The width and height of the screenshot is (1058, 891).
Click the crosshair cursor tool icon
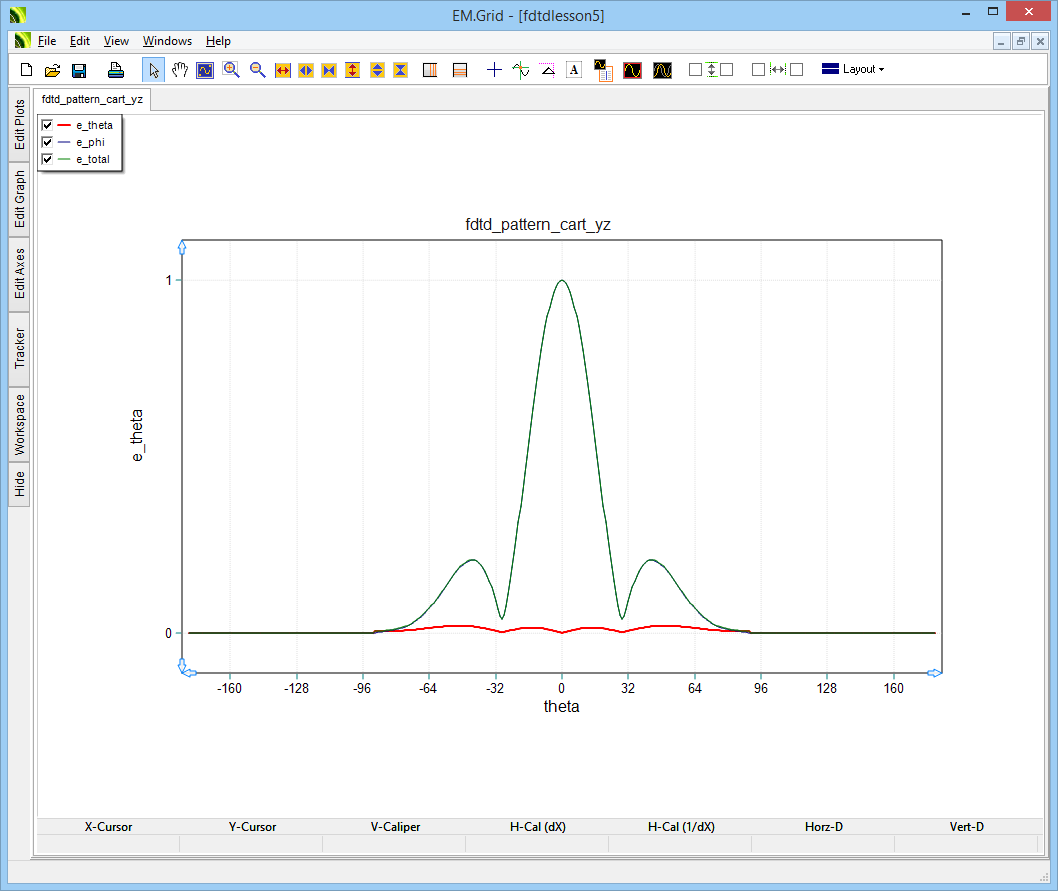tap(494, 70)
